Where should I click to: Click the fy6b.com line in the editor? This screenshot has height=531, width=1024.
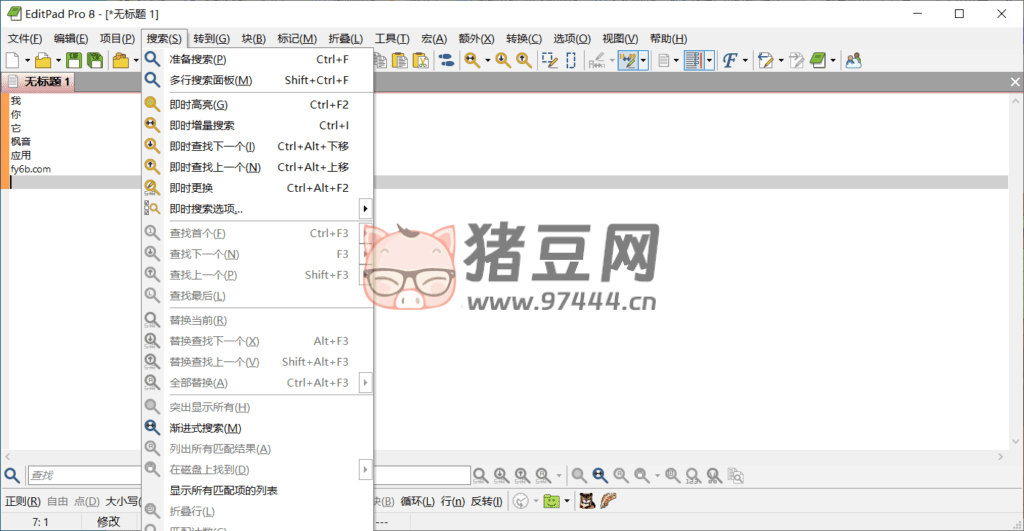tap(31, 169)
